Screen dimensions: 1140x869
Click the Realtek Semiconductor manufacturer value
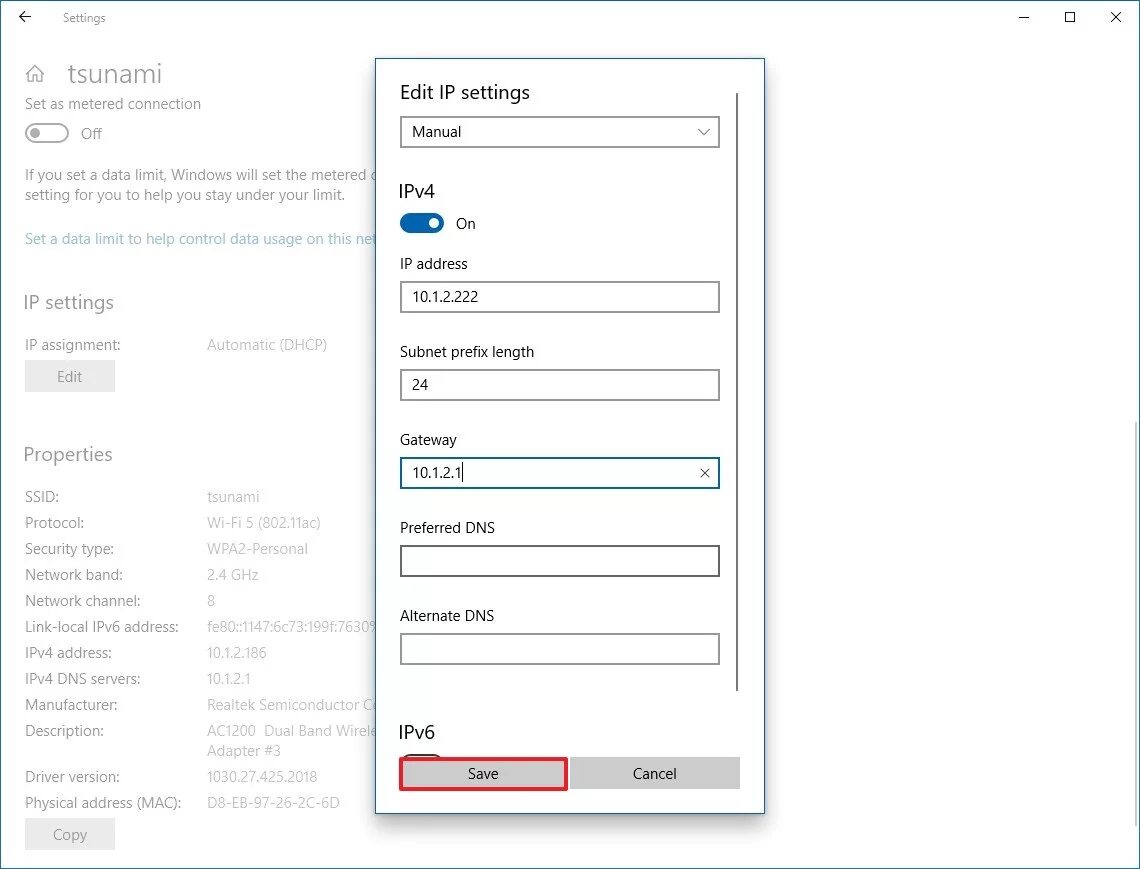click(x=291, y=705)
